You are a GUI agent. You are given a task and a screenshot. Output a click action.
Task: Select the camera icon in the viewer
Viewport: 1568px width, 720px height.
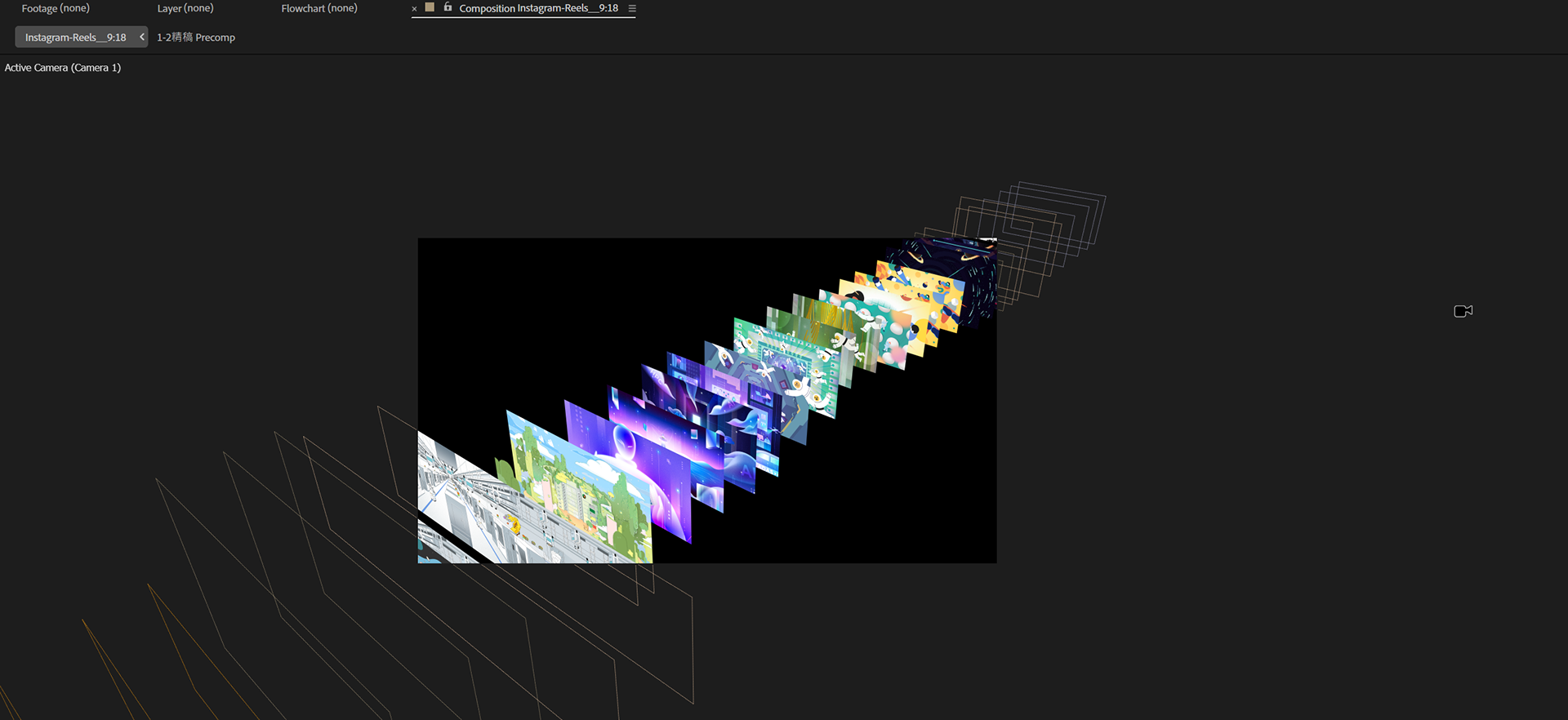click(x=1463, y=311)
